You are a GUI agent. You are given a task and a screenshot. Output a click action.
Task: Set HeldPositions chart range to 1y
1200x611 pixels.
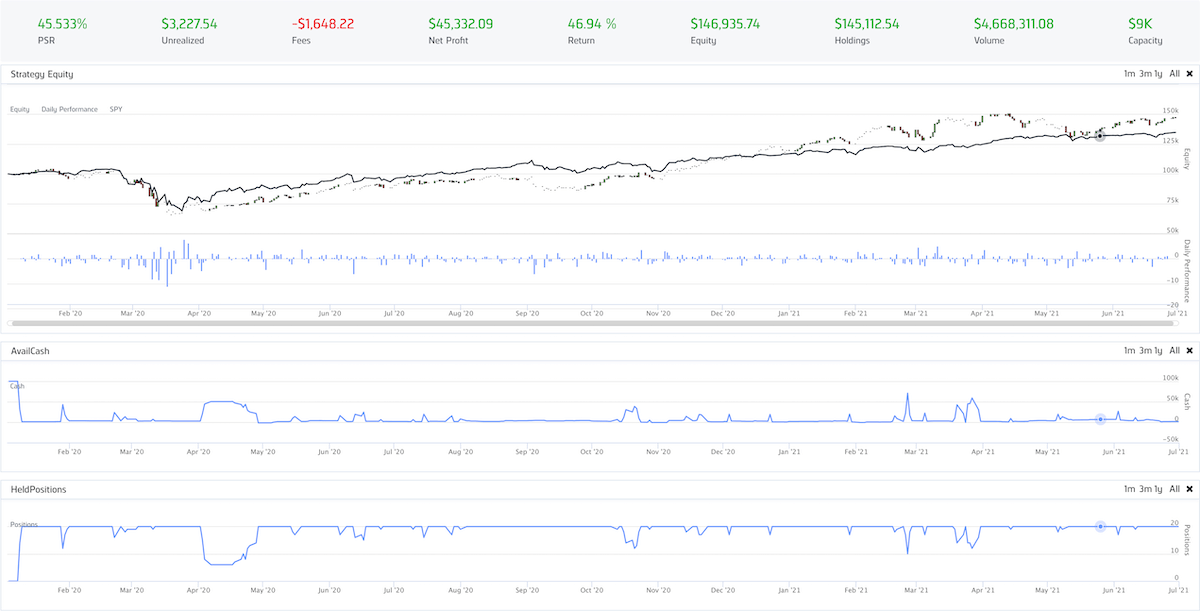tap(1158, 490)
